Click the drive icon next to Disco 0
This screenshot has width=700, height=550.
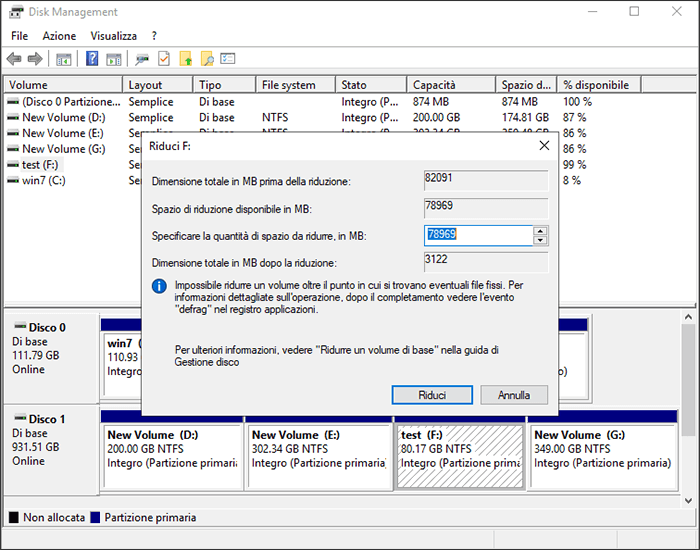pyautogui.click(x=20, y=325)
